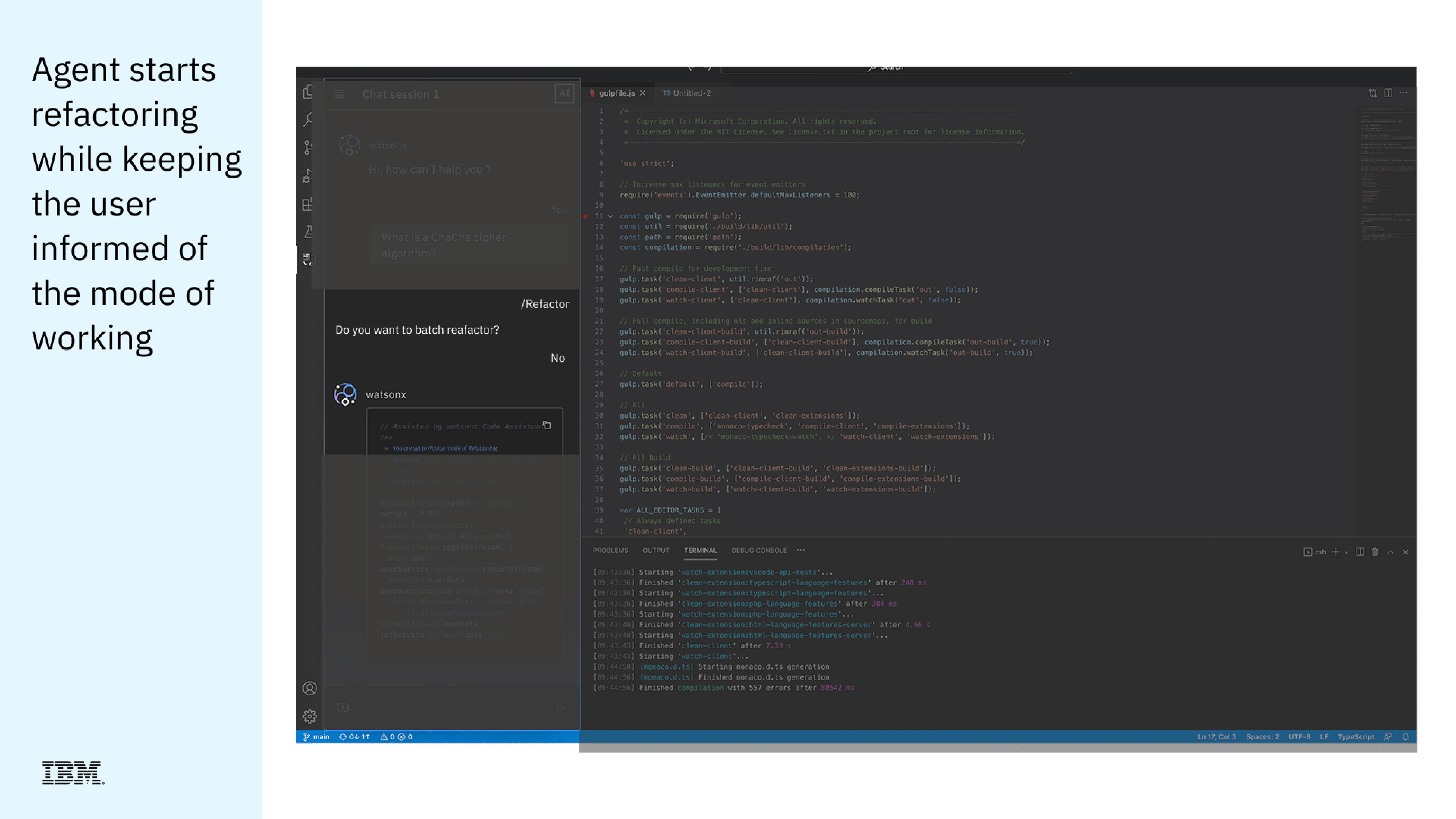Click the Spaces: 2 indentation indicator
1456x819 pixels.
(1263, 737)
